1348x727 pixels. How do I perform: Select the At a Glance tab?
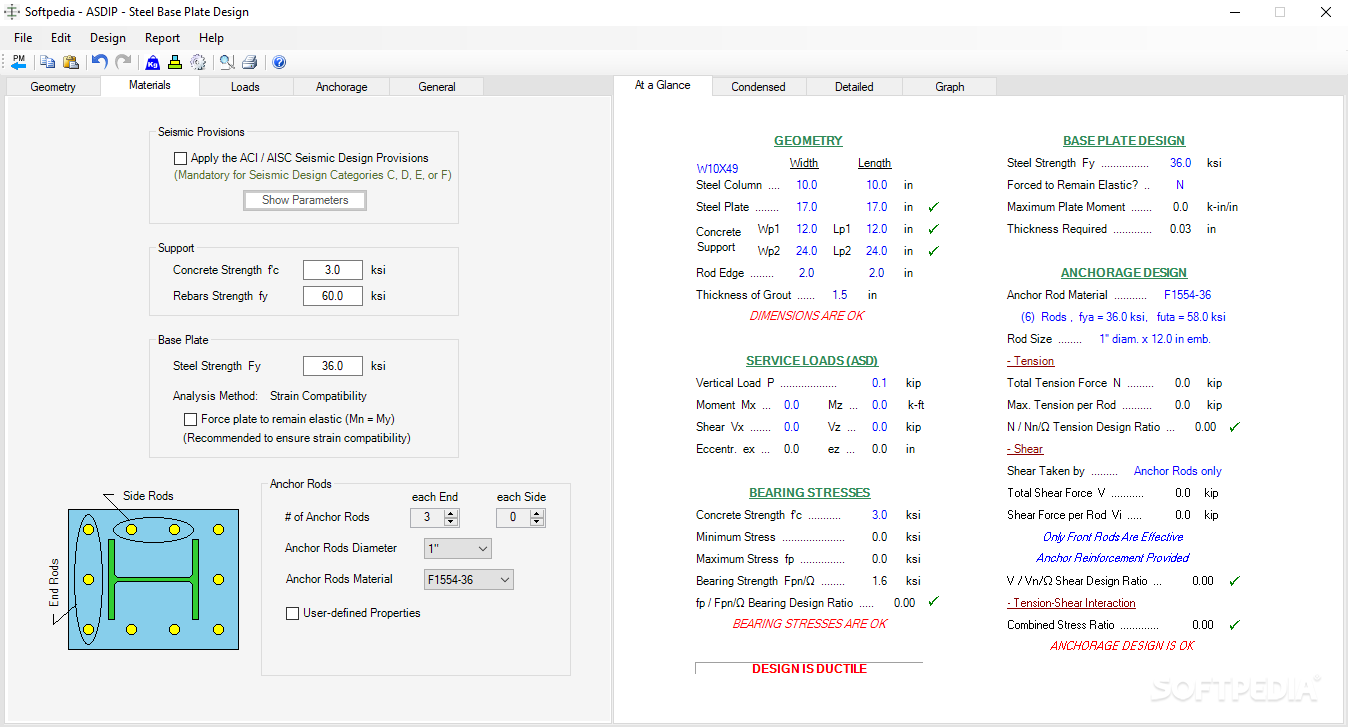(662, 85)
